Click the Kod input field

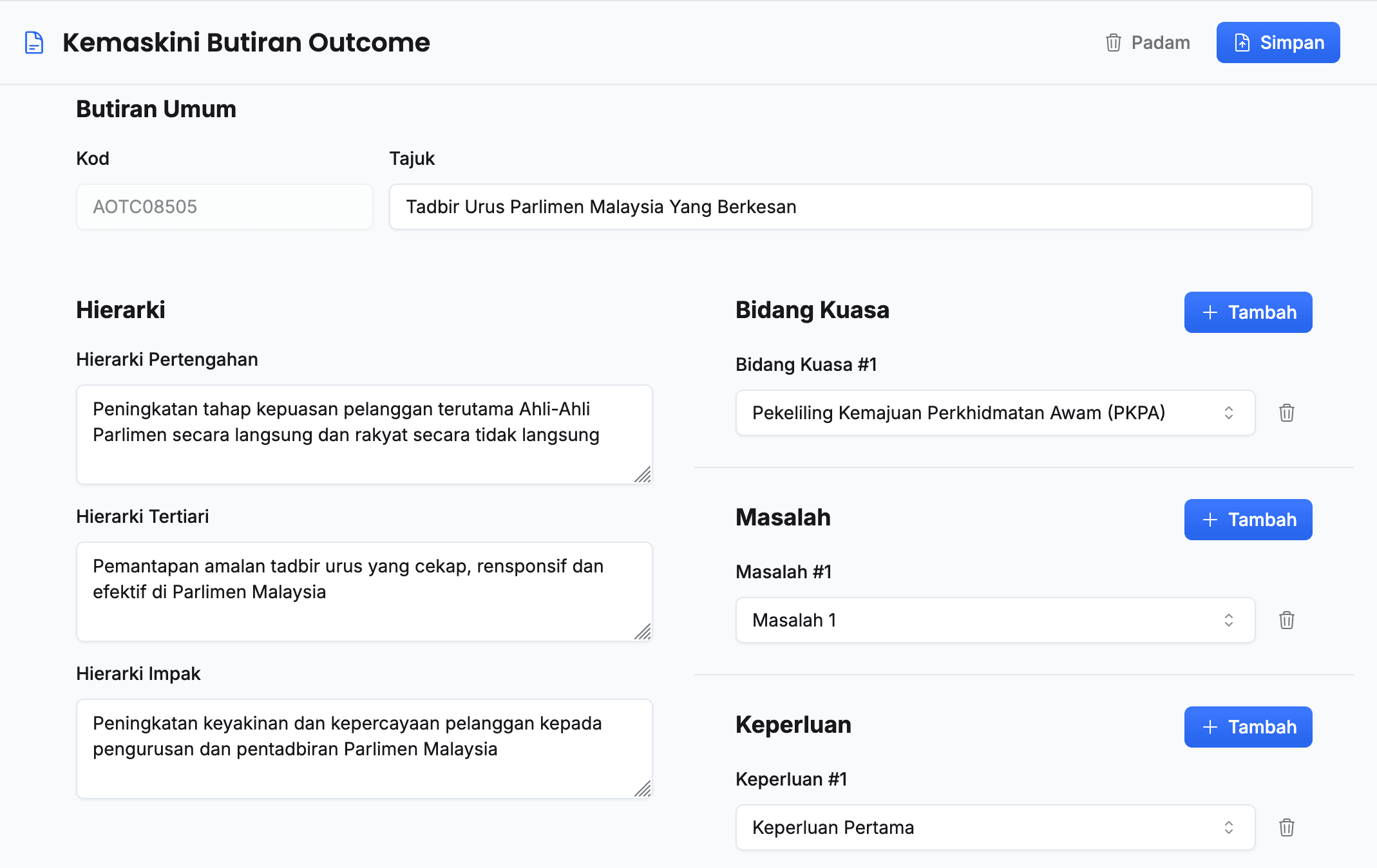(224, 207)
